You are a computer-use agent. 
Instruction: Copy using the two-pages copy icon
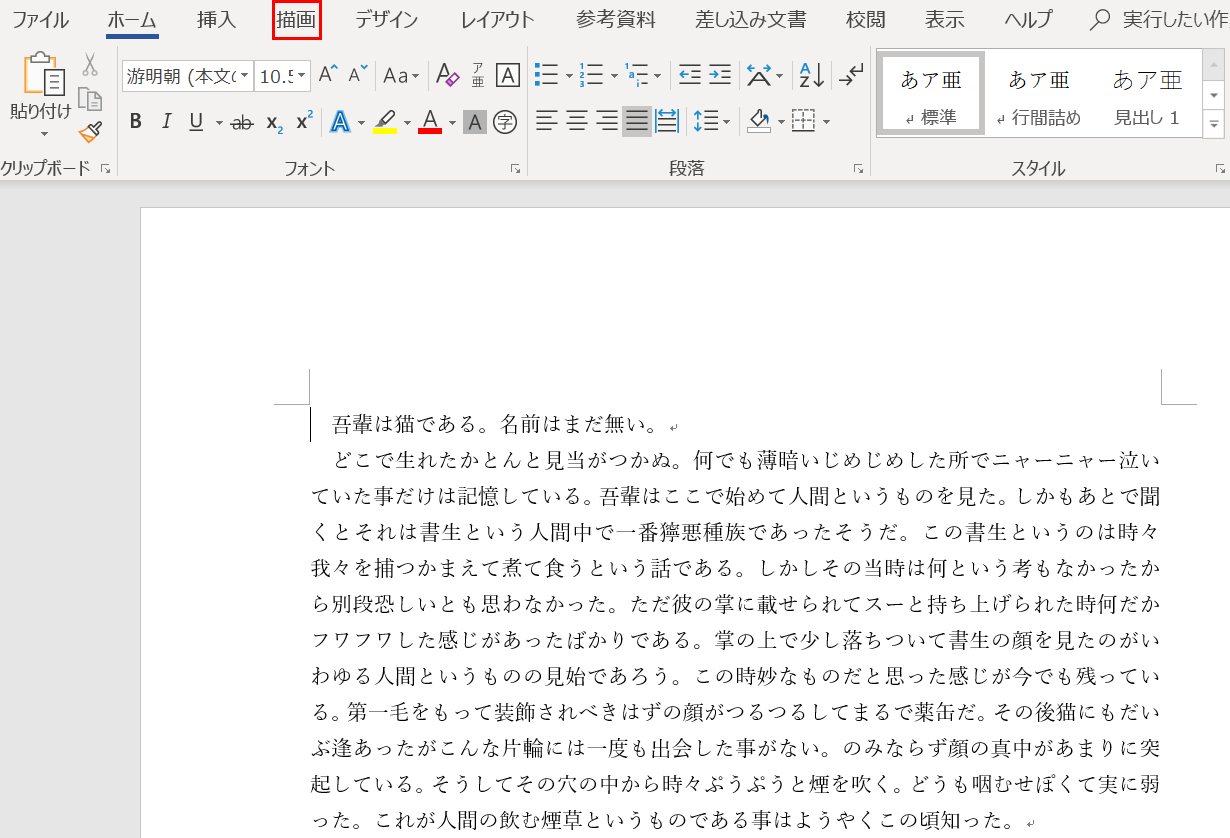[x=90, y=99]
